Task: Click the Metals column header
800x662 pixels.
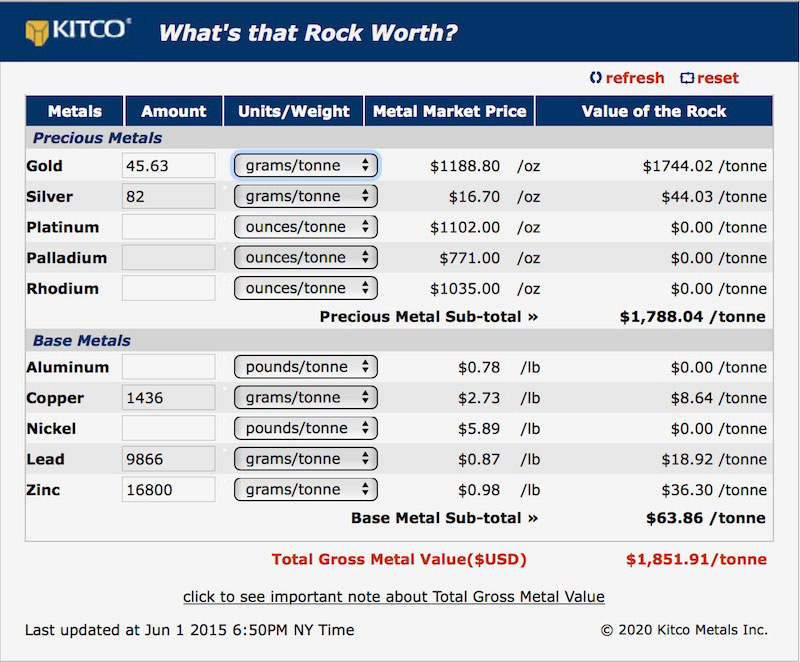Action: click(x=74, y=111)
